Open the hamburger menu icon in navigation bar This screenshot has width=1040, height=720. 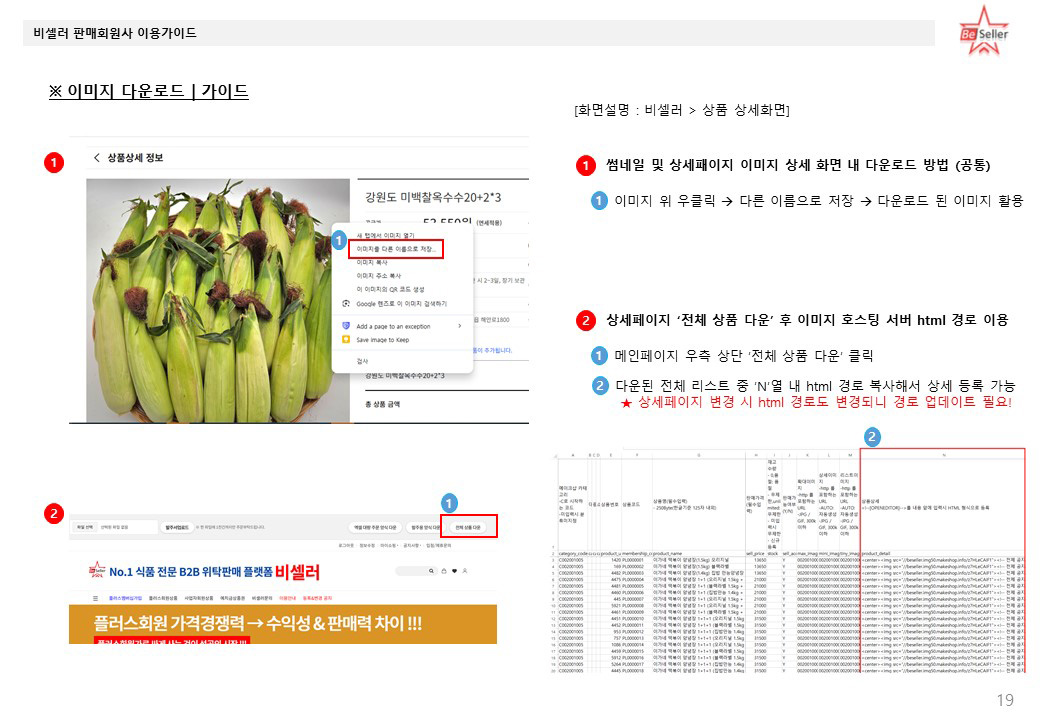tap(96, 598)
